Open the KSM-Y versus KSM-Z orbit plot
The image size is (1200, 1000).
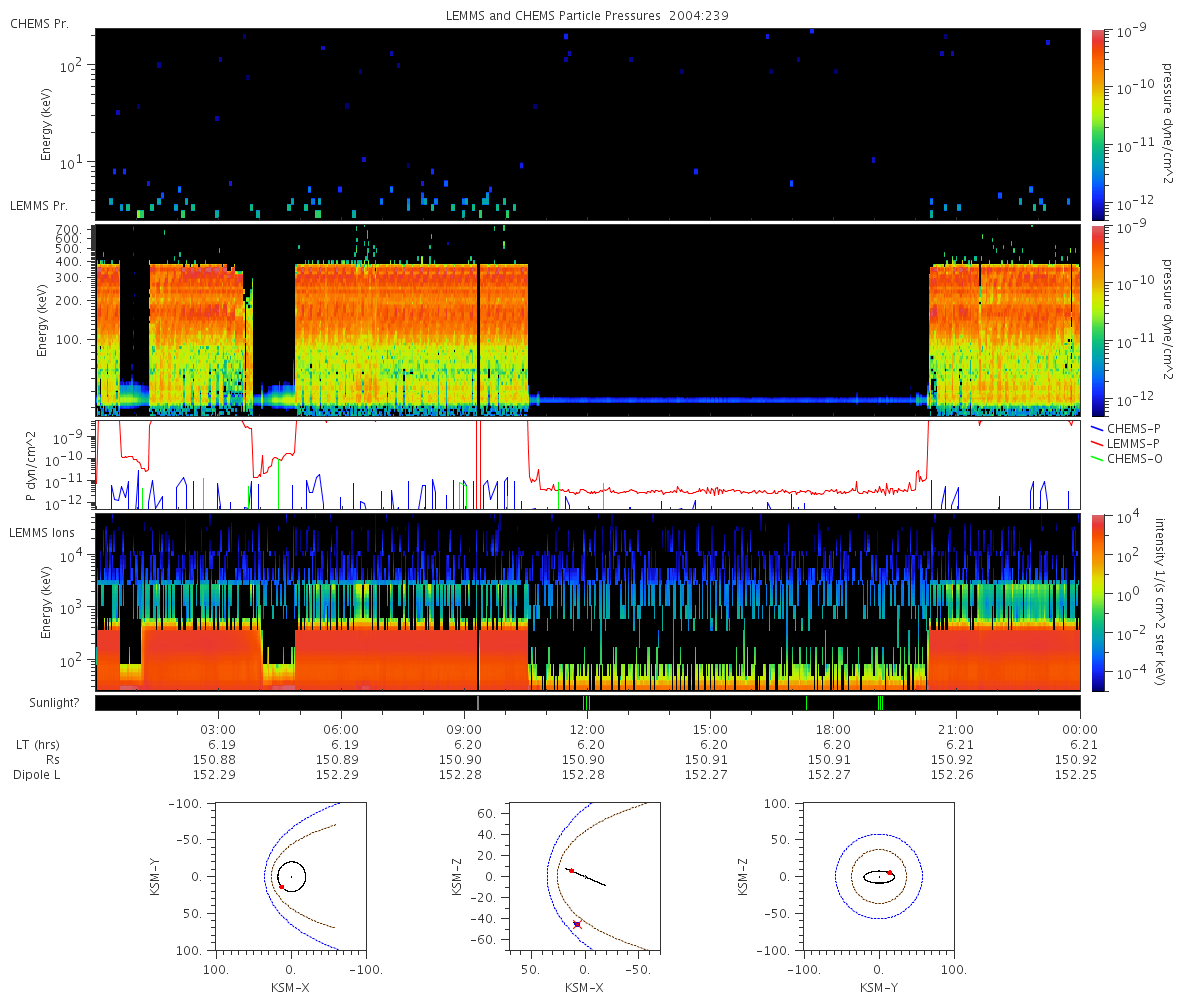pos(879,876)
